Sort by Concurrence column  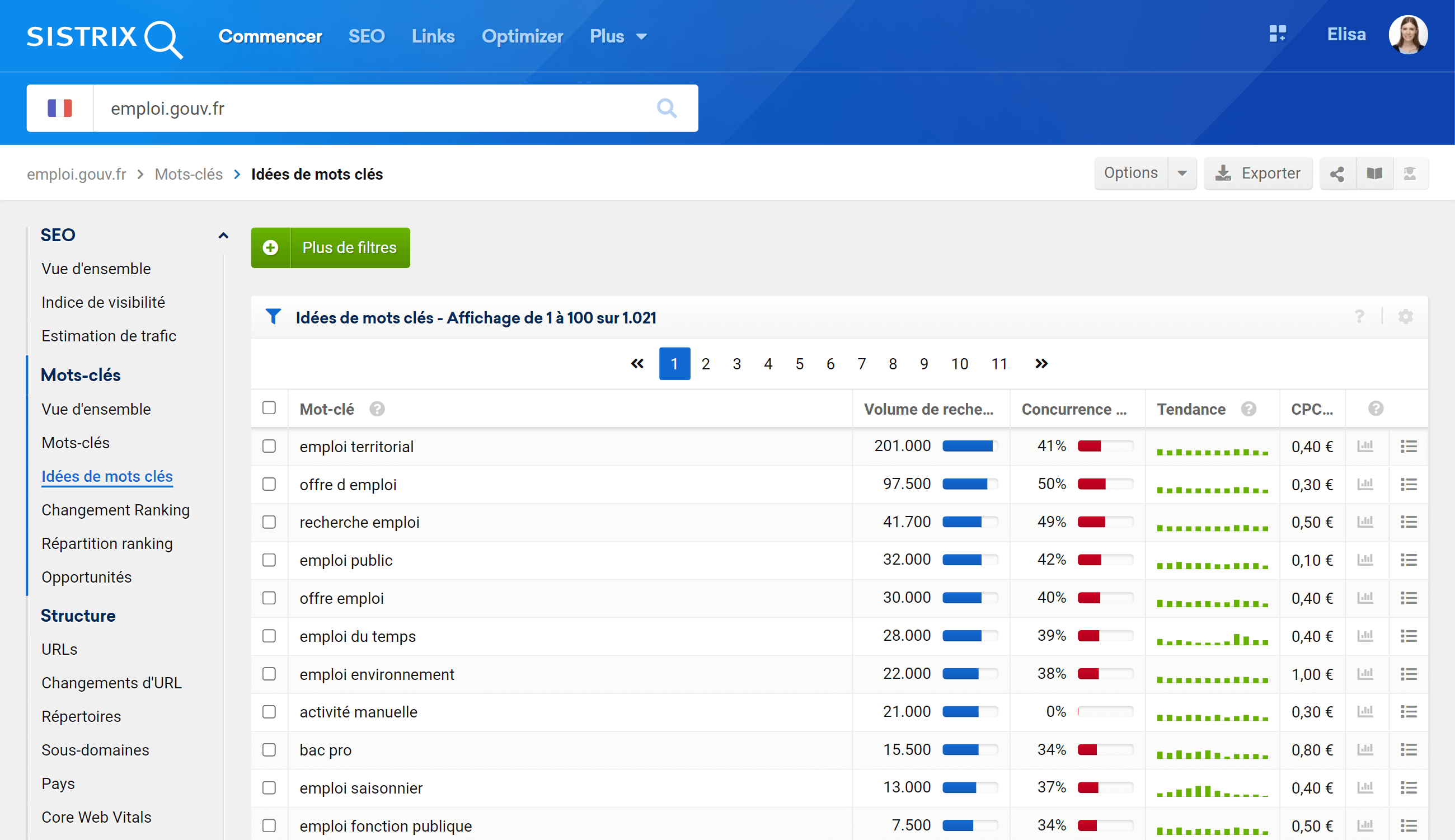1074,409
